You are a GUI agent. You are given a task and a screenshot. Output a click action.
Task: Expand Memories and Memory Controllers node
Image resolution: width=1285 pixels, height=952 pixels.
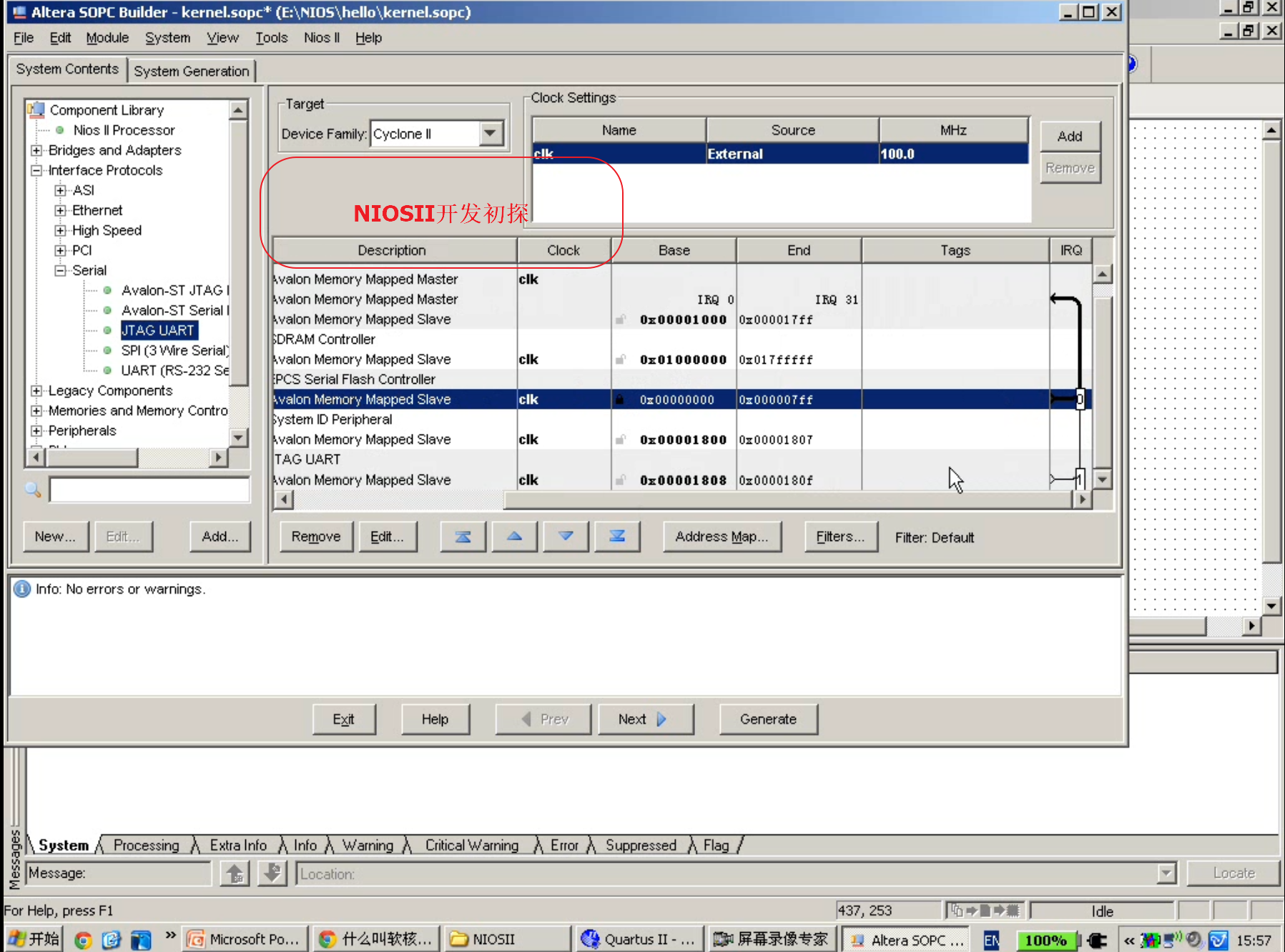click(x=36, y=410)
